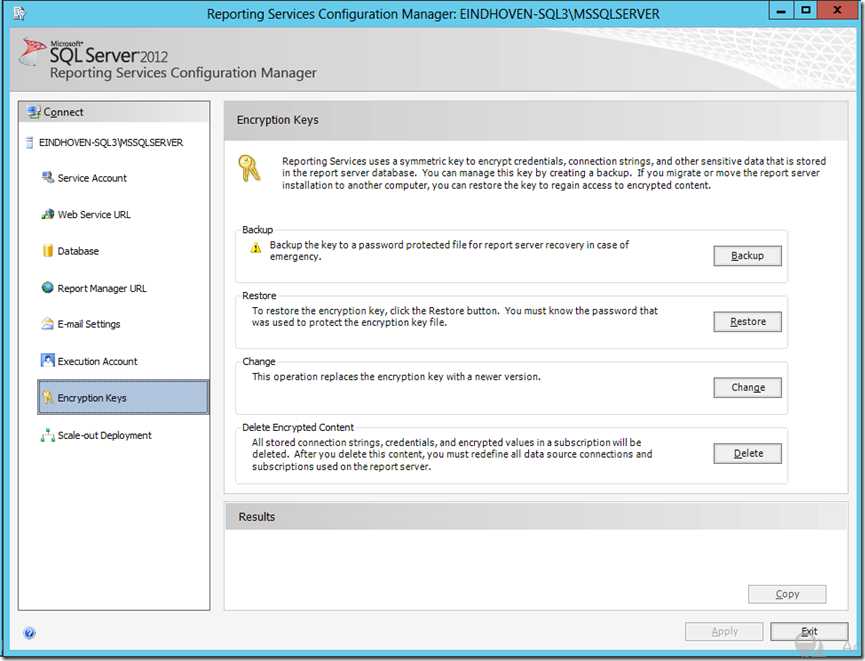This screenshot has width=865, height=661.
Task: Click the Copy button in Results
Action: pyautogui.click(x=787, y=594)
